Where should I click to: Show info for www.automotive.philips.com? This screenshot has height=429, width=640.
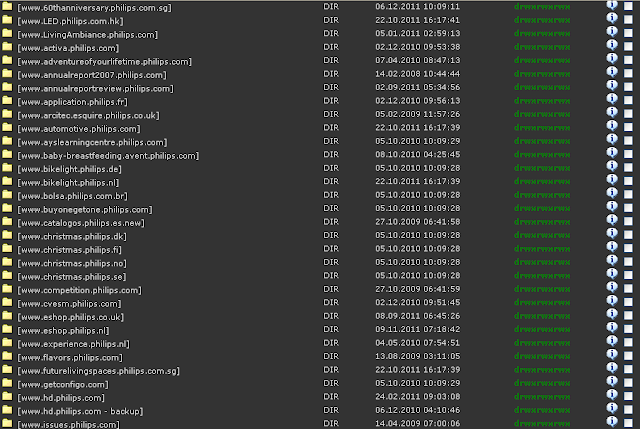click(x=611, y=126)
